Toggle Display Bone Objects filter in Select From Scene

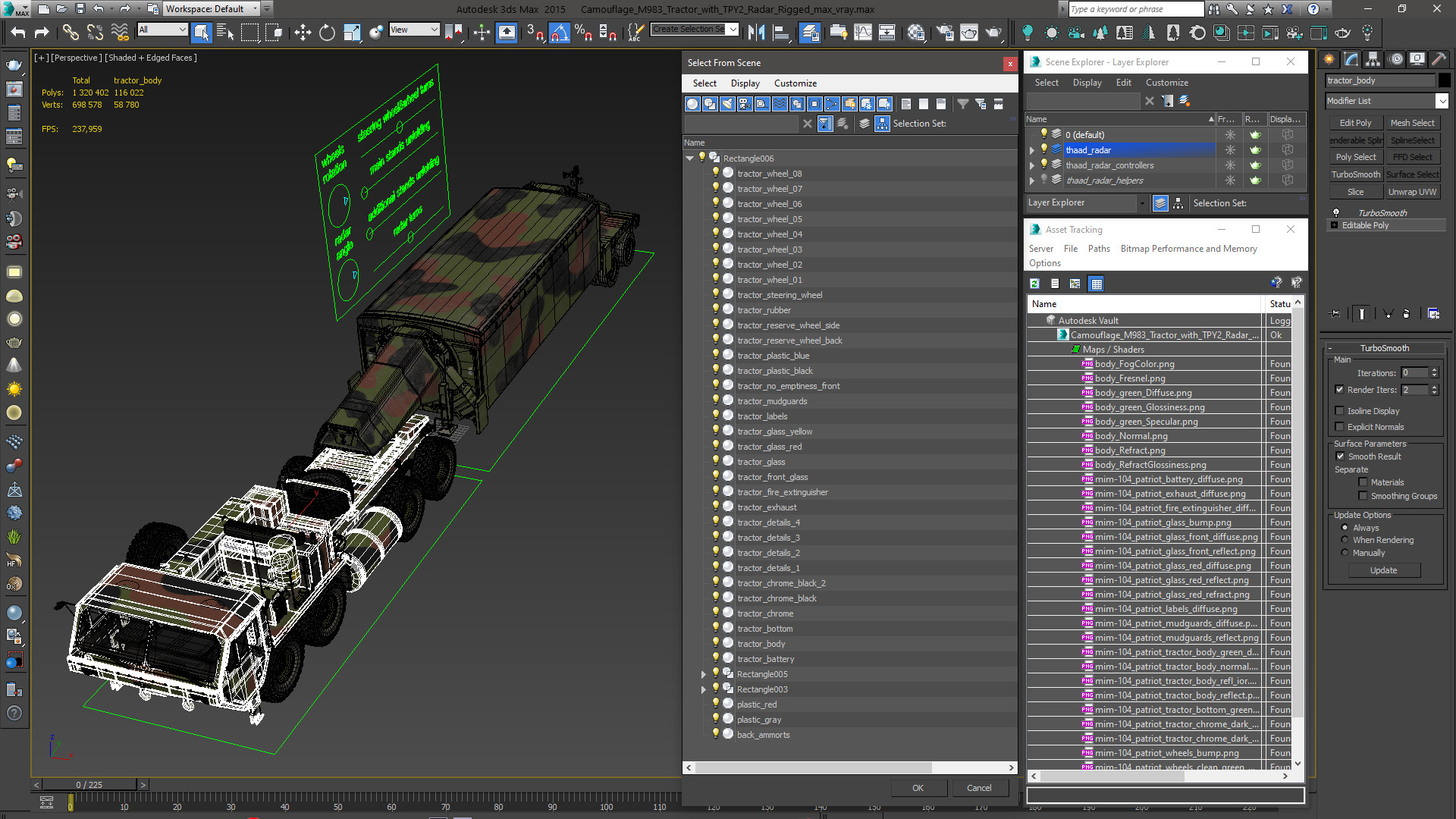click(832, 104)
